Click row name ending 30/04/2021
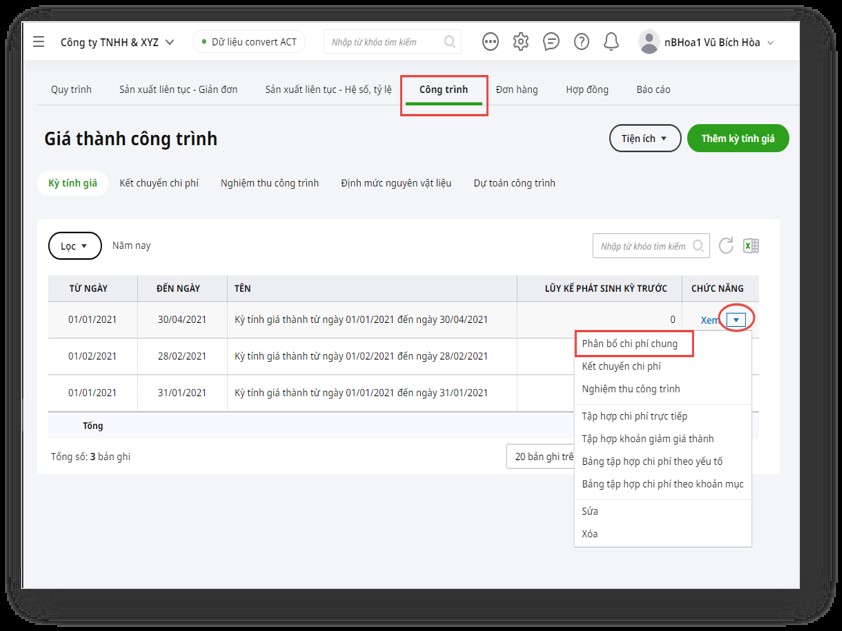Image resolution: width=842 pixels, height=631 pixels. click(x=361, y=320)
